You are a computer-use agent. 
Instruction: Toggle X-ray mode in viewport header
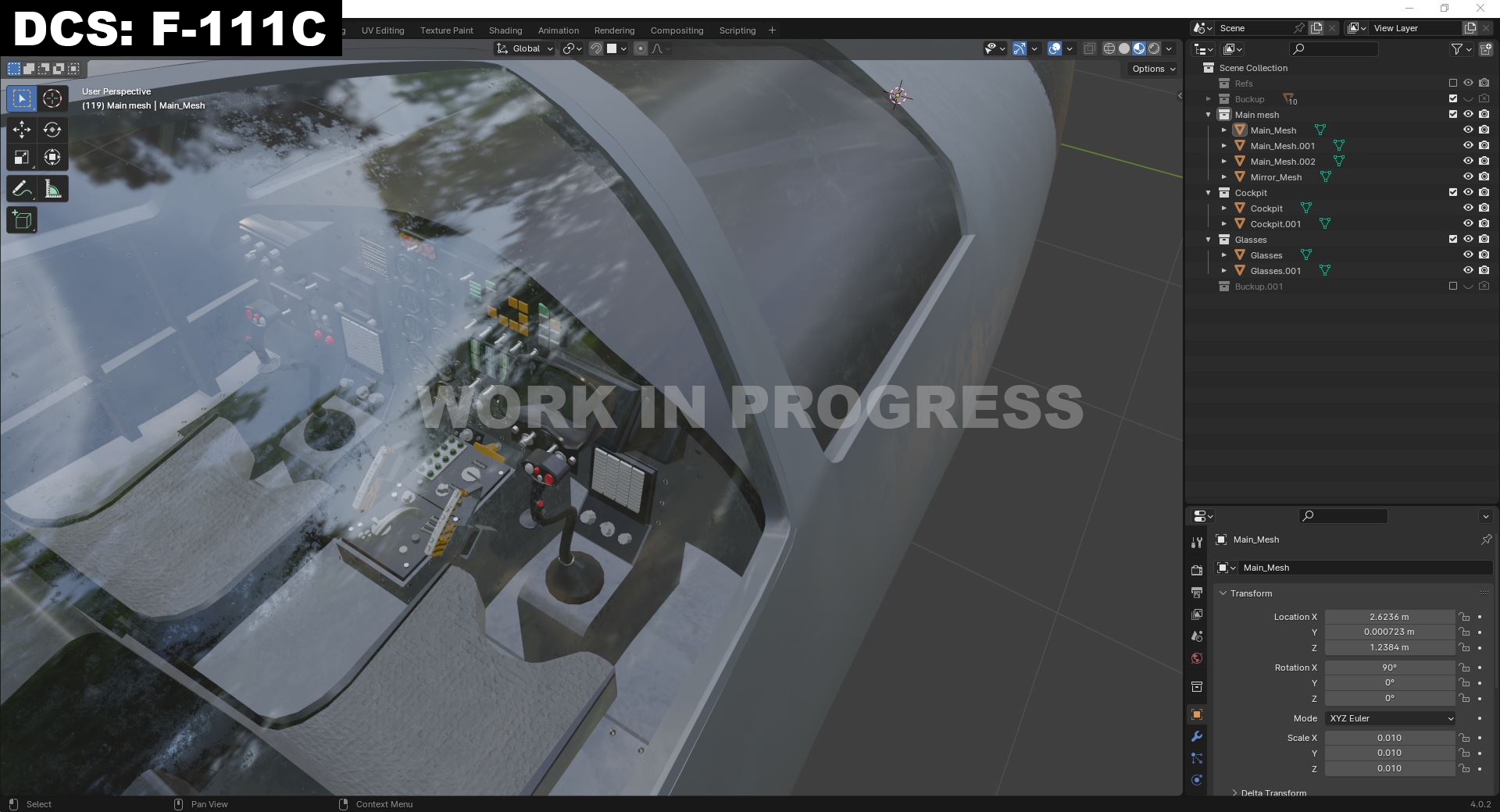click(1089, 48)
